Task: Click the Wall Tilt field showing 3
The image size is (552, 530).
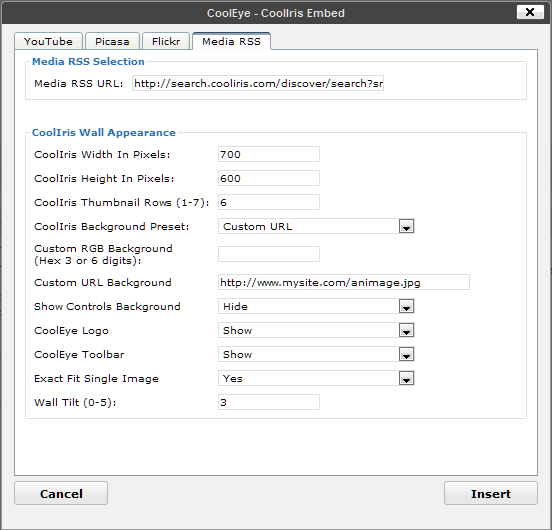Action: click(269, 402)
